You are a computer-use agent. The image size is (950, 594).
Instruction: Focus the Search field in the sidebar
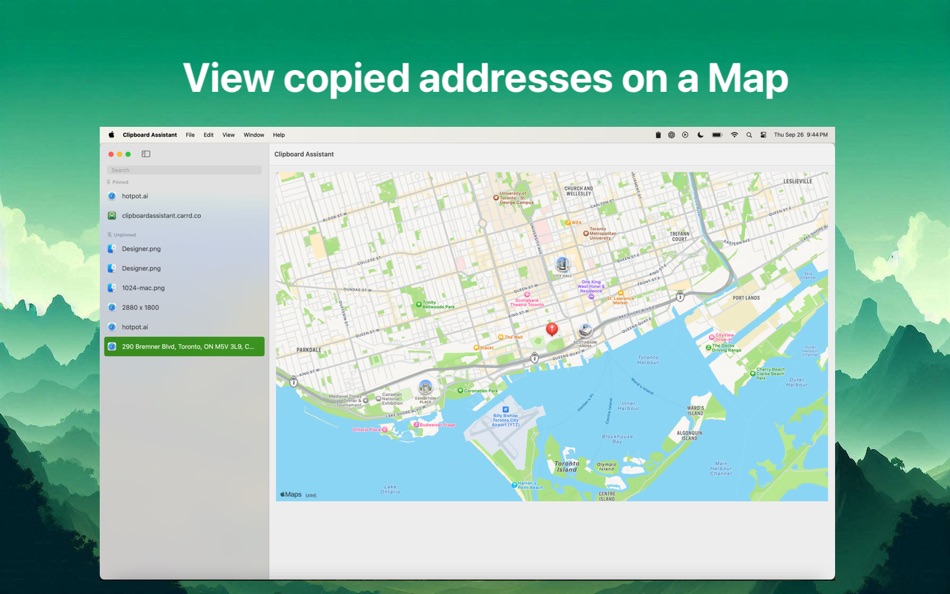184,170
